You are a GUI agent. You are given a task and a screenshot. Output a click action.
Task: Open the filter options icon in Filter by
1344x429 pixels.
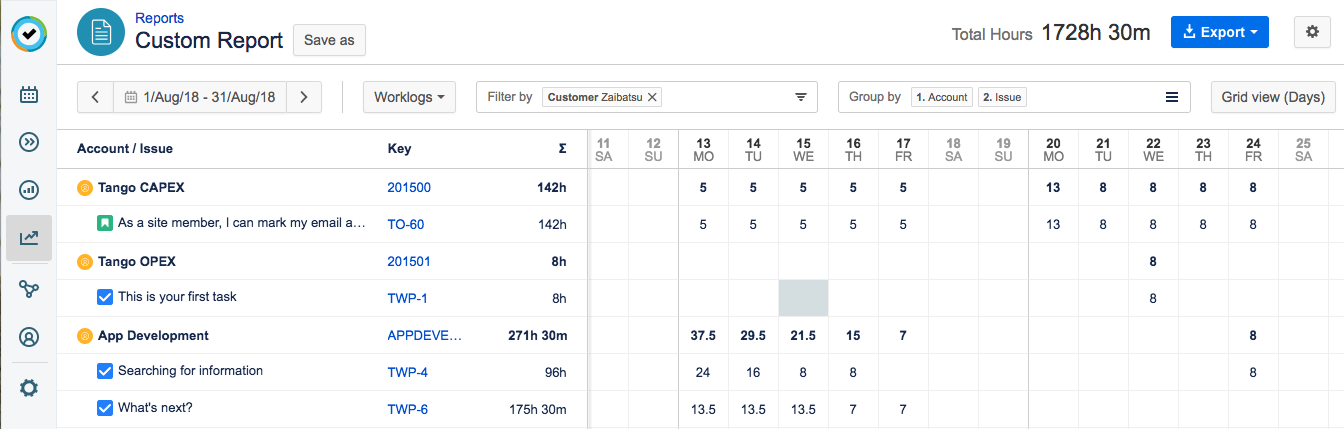(x=800, y=97)
